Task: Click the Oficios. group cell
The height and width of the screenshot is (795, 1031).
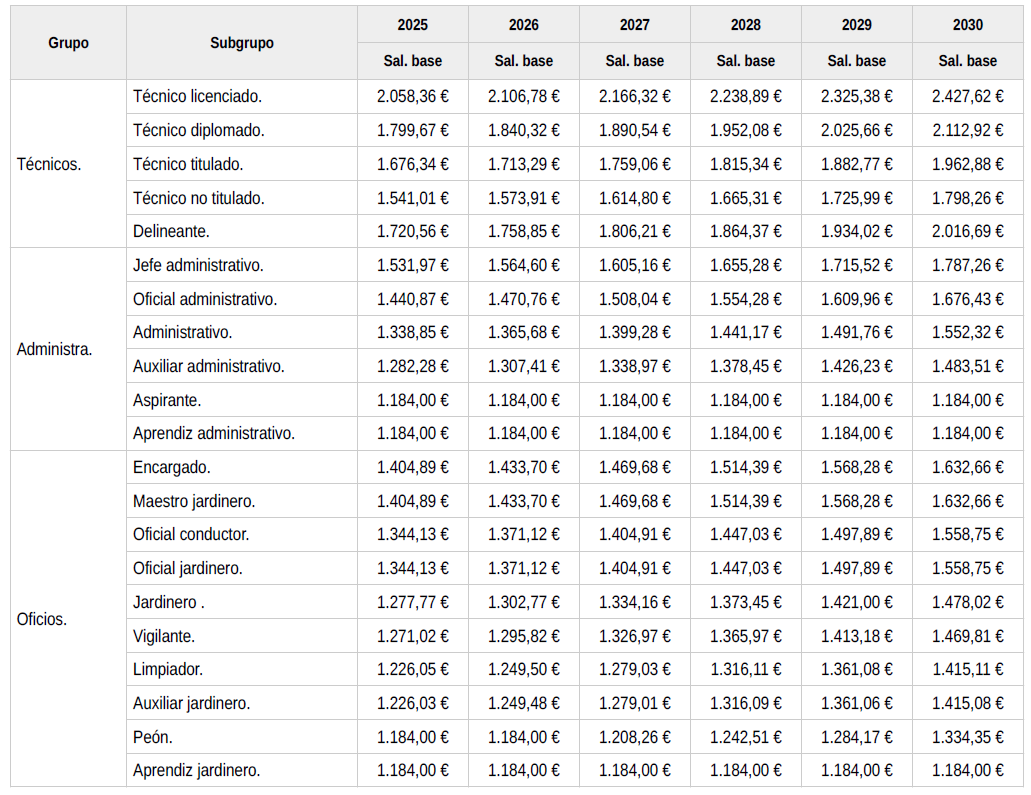Action: pos(42,619)
